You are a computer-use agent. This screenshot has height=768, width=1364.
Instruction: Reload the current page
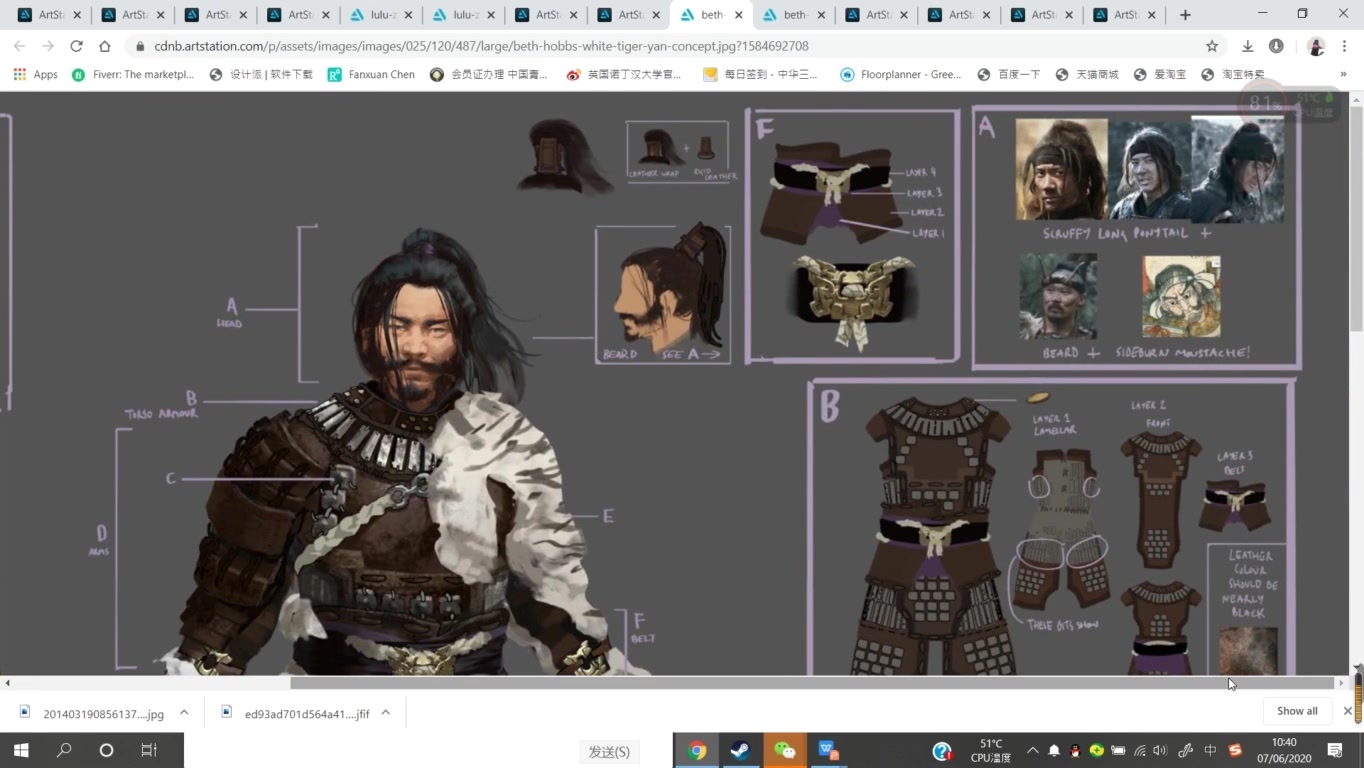(x=76, y=46)
